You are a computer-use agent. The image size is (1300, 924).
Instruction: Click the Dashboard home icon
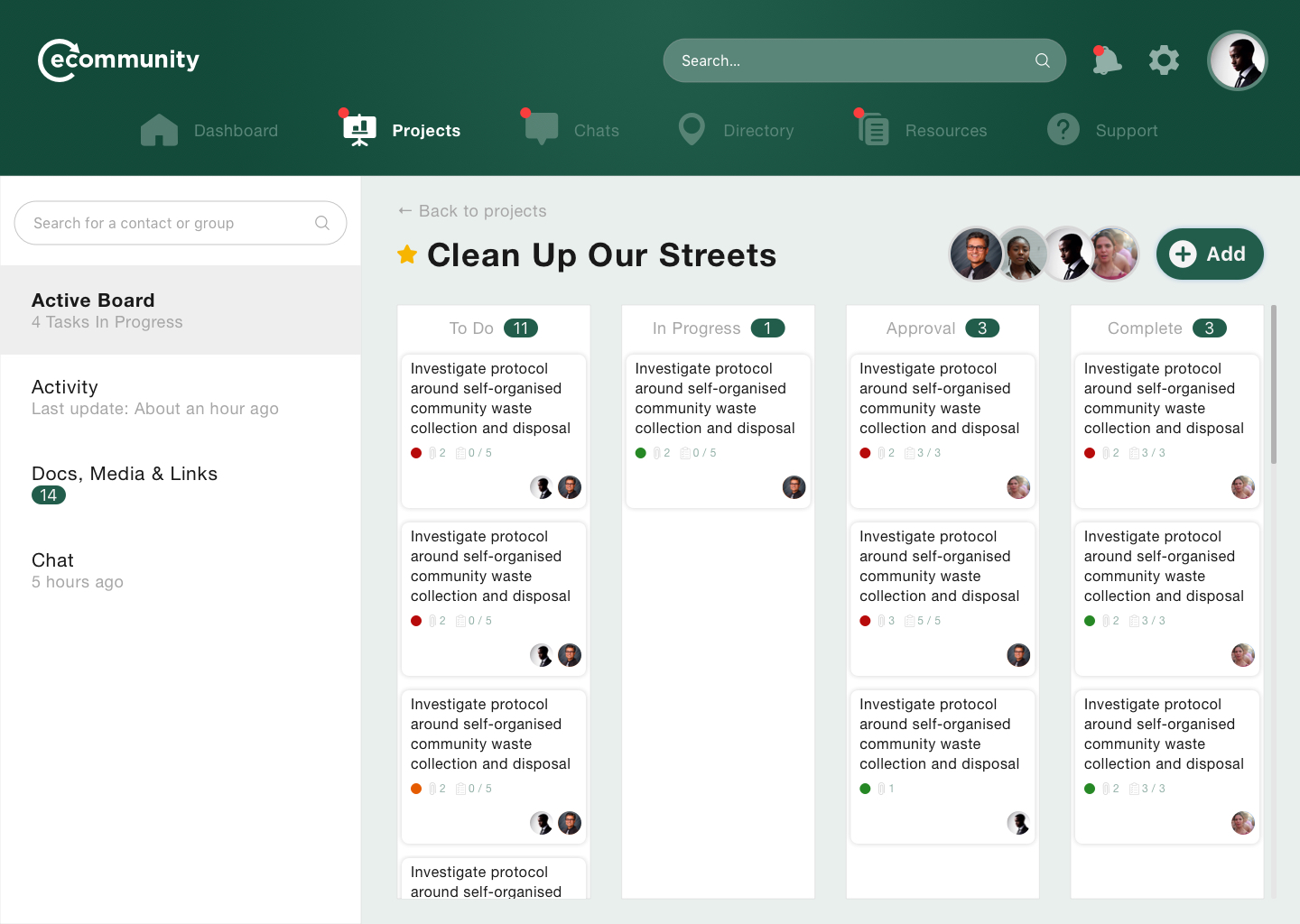[x=159, y=131]
